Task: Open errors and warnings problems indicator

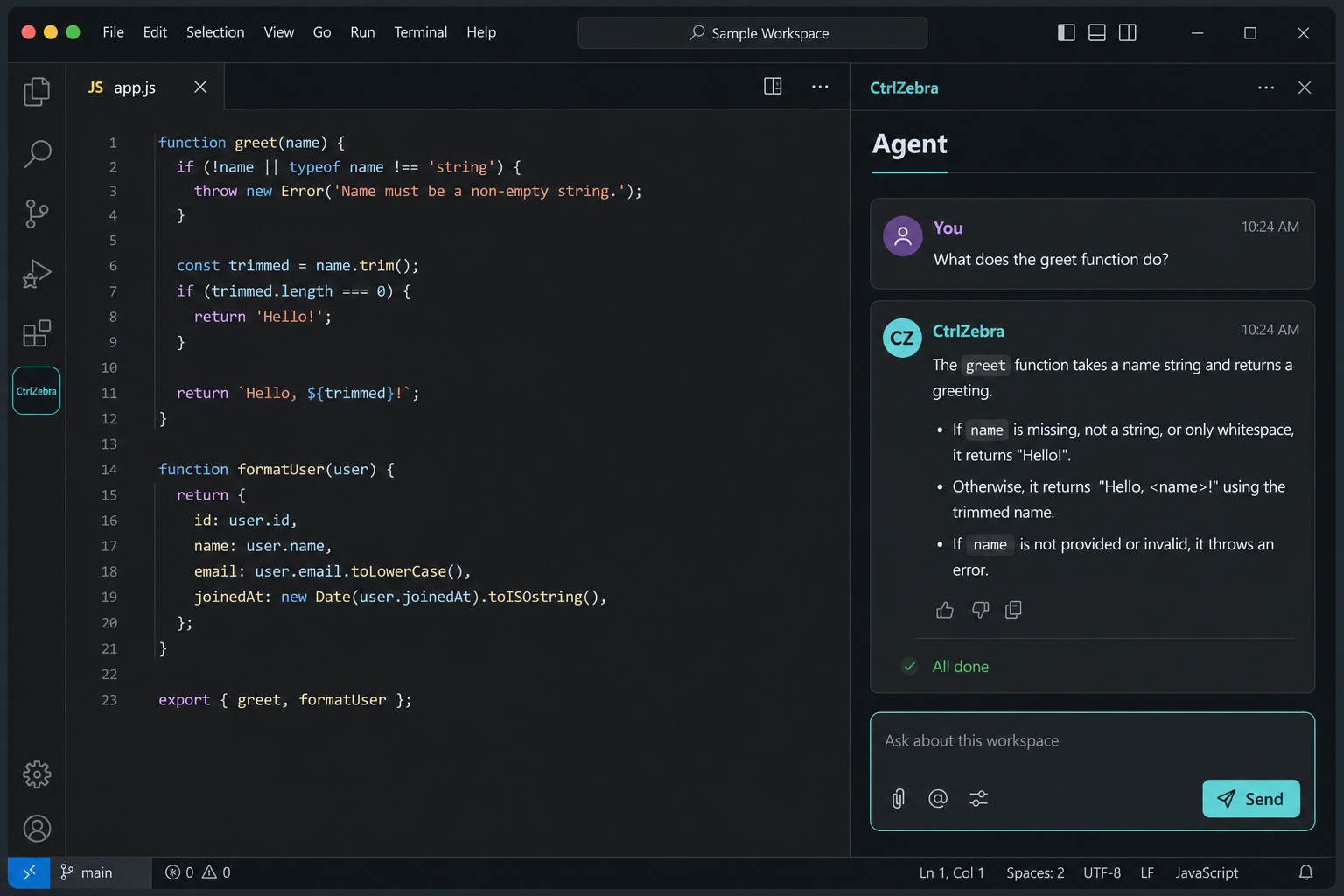Action: tap(199, 872)
